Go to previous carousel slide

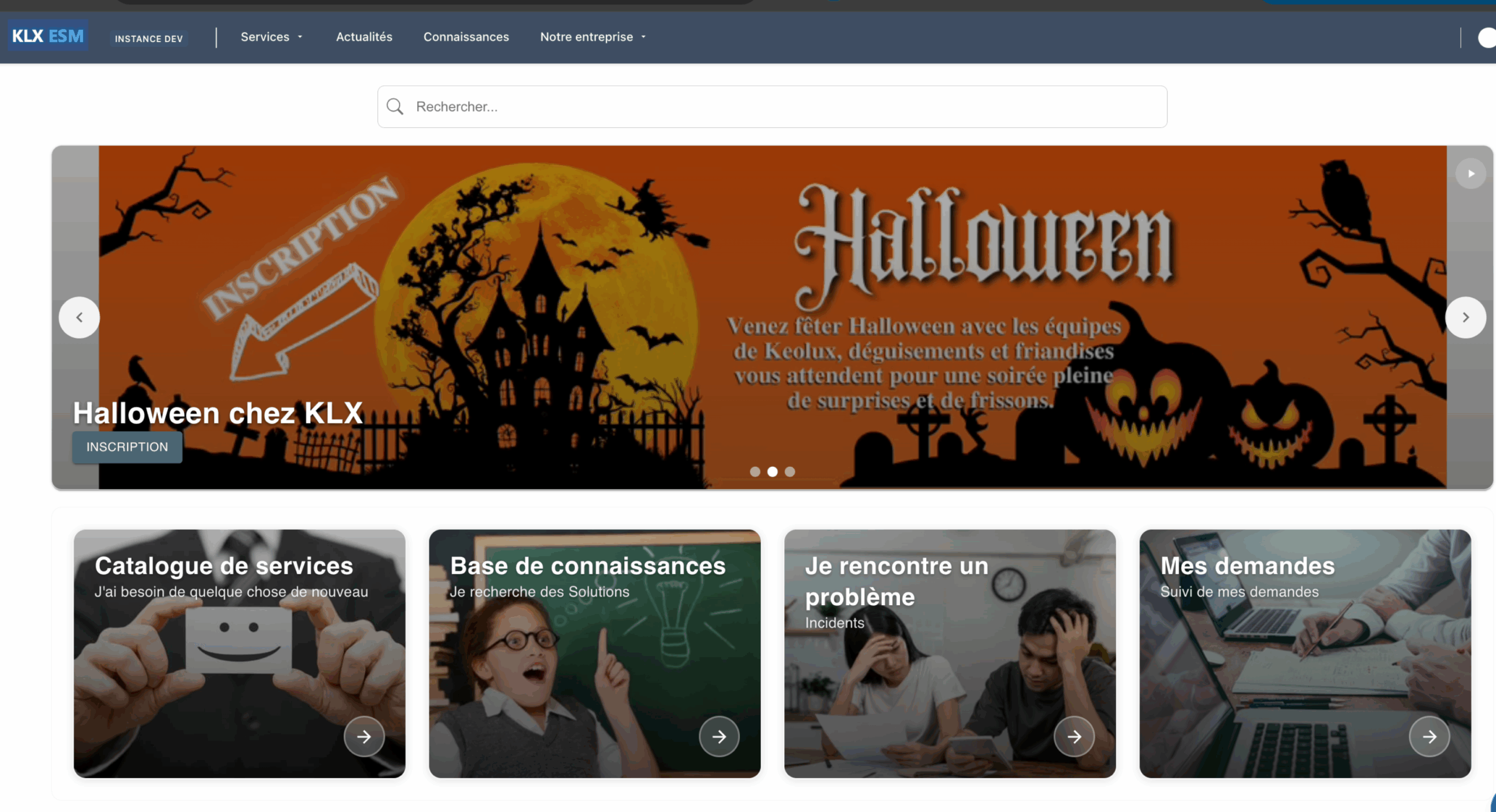79,317
